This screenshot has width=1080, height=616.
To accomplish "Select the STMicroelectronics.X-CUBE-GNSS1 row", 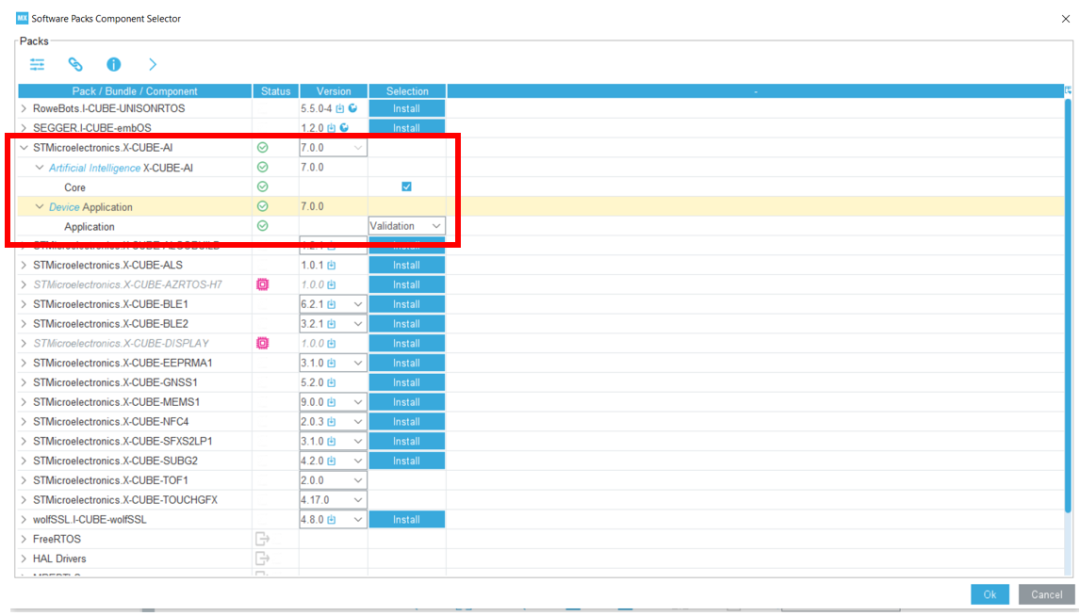I will point(541,382).
